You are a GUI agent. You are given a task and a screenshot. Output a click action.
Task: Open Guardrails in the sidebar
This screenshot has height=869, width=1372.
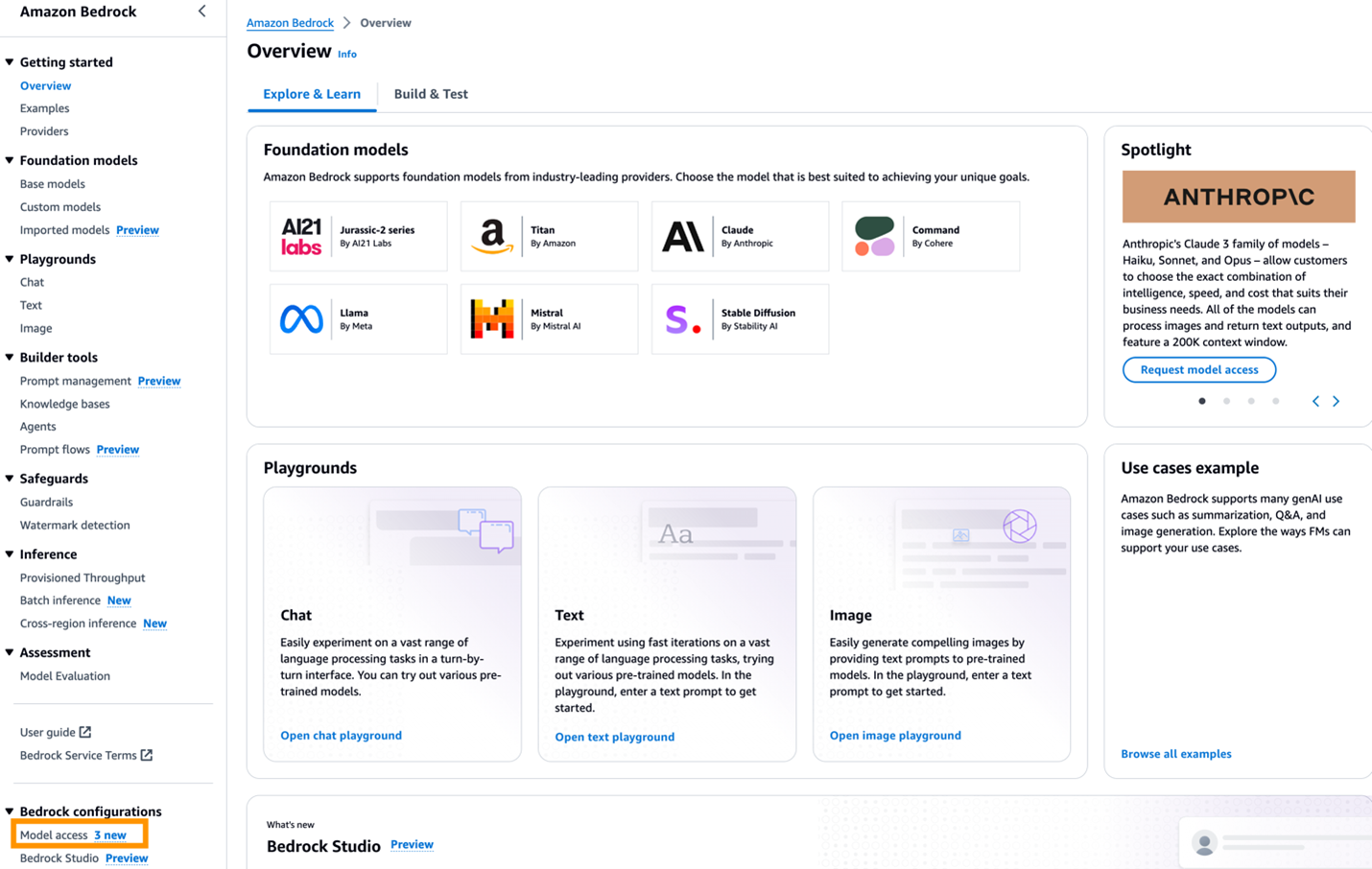point(46,503)
